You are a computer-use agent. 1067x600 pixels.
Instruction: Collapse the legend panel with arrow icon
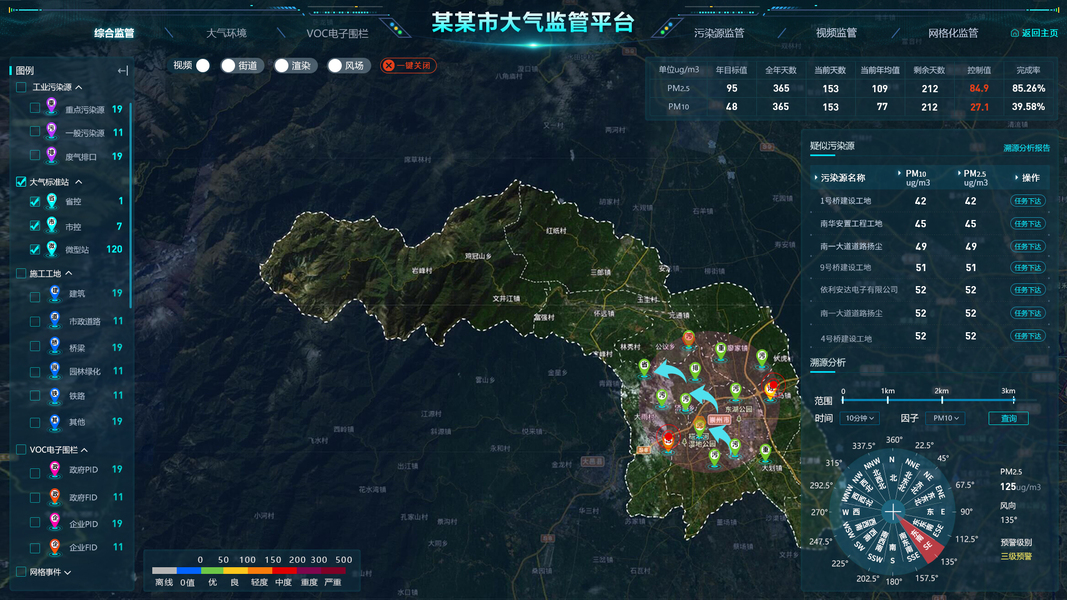click(122, 70)
